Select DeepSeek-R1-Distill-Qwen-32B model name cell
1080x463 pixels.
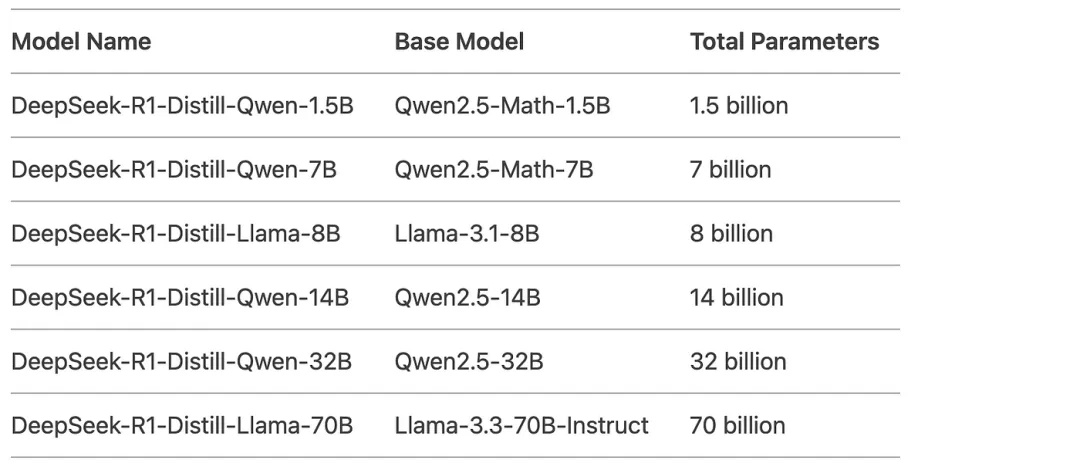[182, 362]
